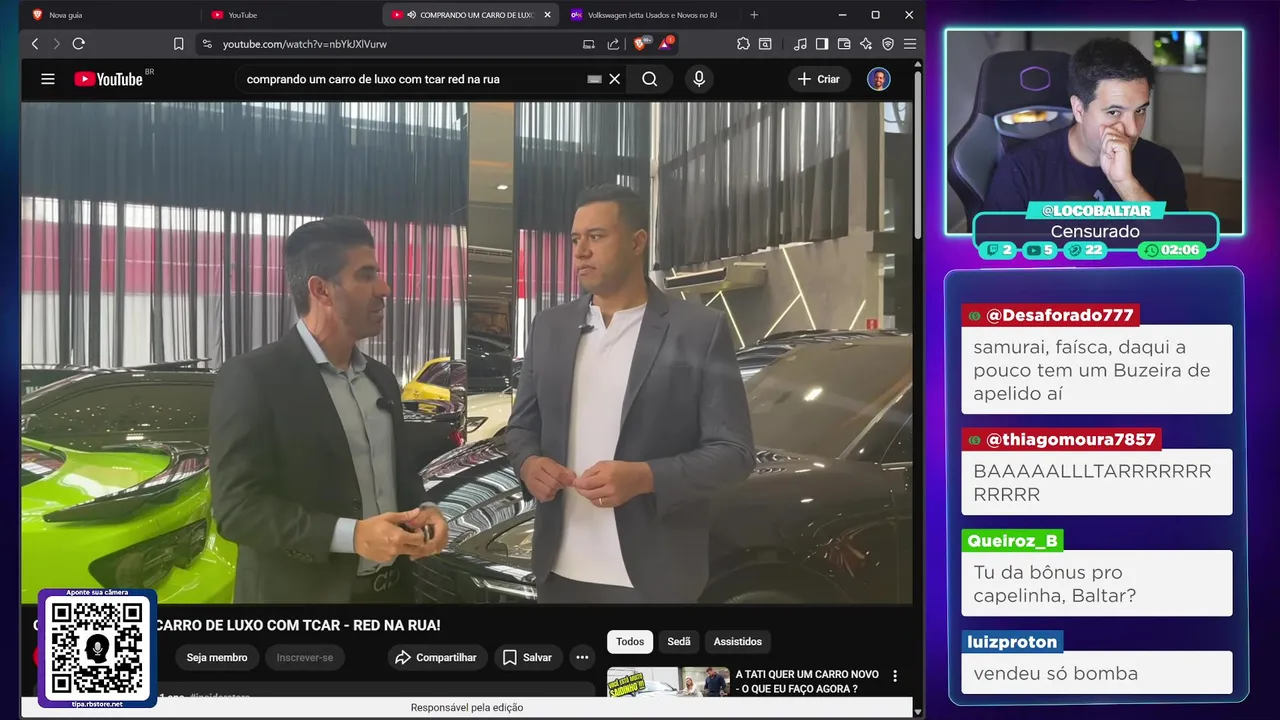Click the QR code overlay

(x=97, y=648)
